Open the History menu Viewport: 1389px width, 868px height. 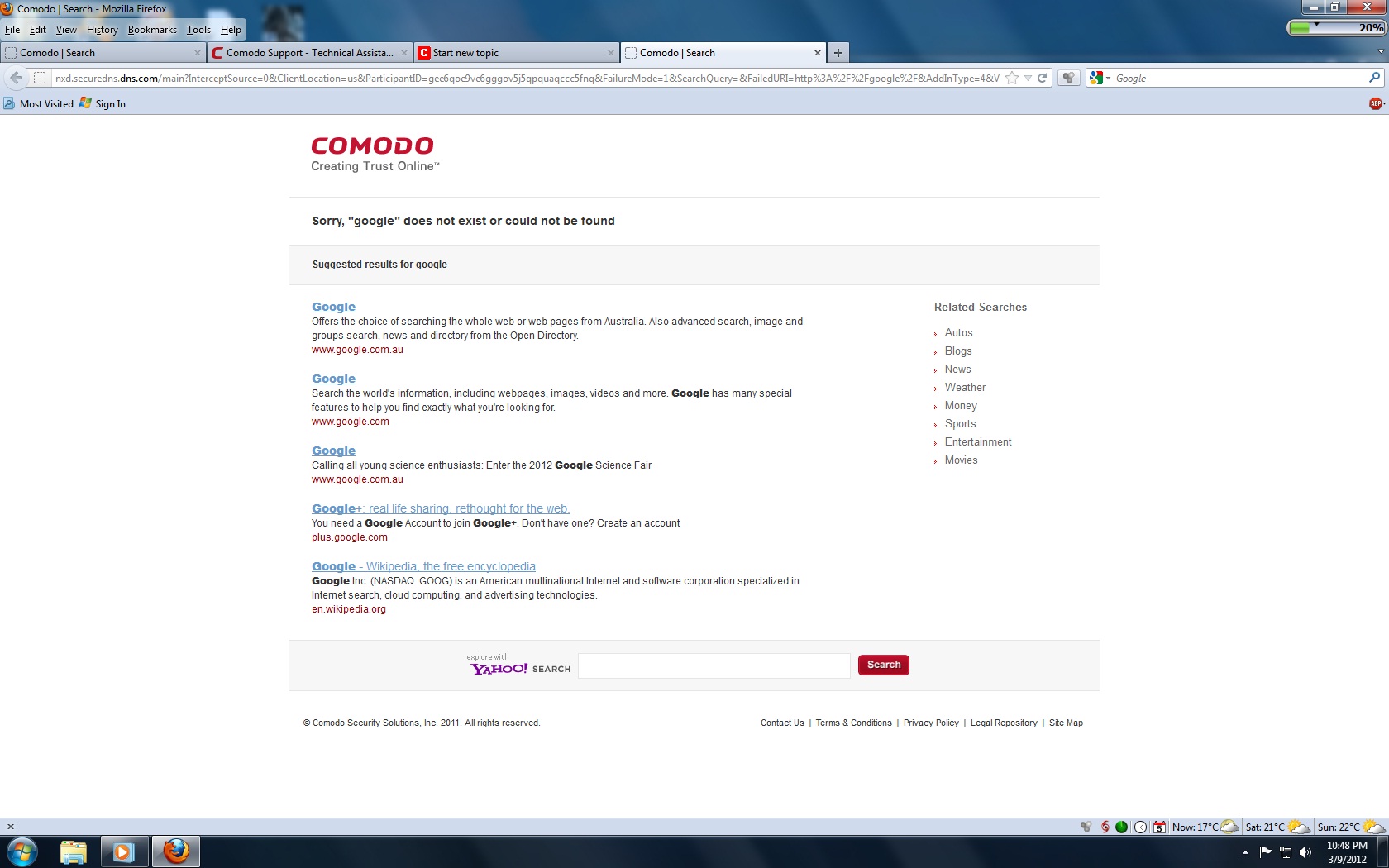click(103, 30)
